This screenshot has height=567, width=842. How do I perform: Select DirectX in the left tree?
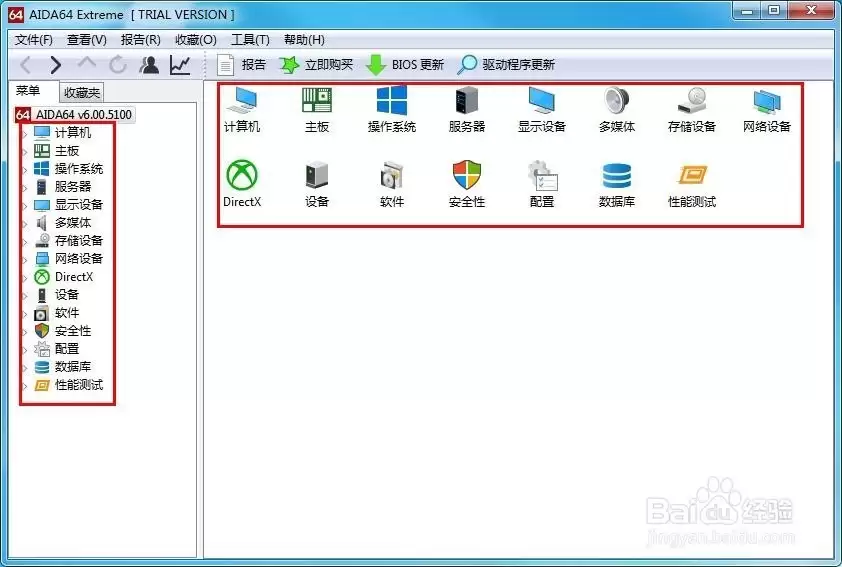point(63,277)
